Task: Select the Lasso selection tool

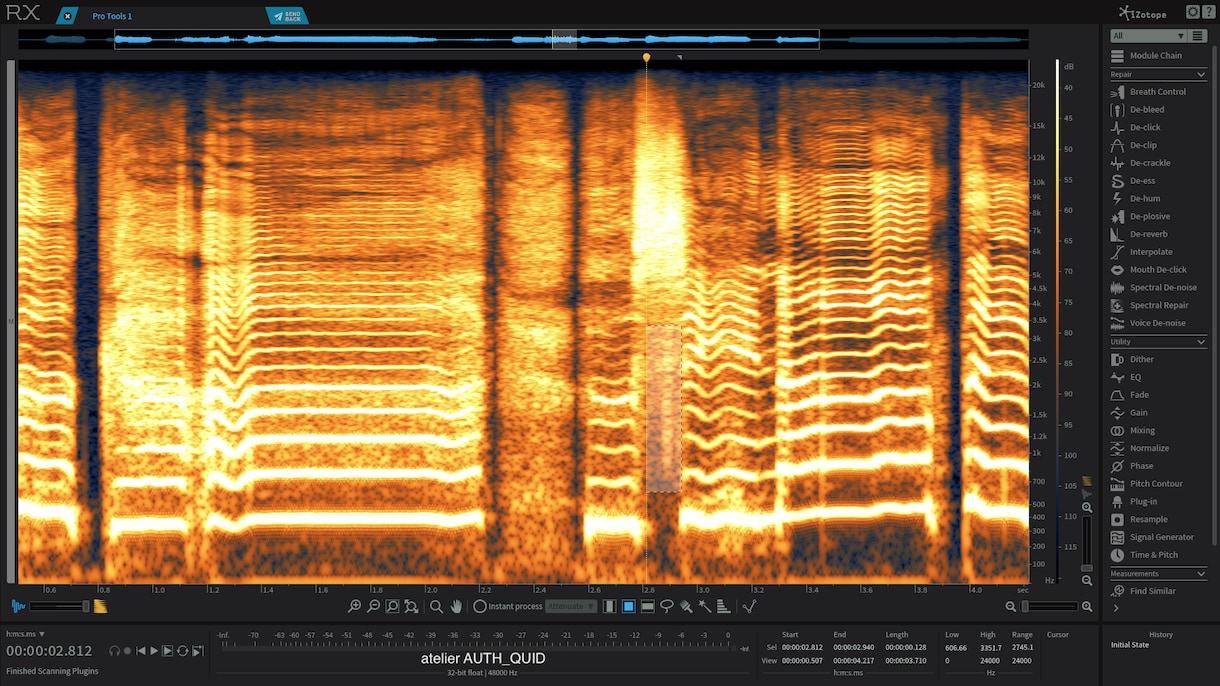Action: pyautogui.click(x=667, y=607)
